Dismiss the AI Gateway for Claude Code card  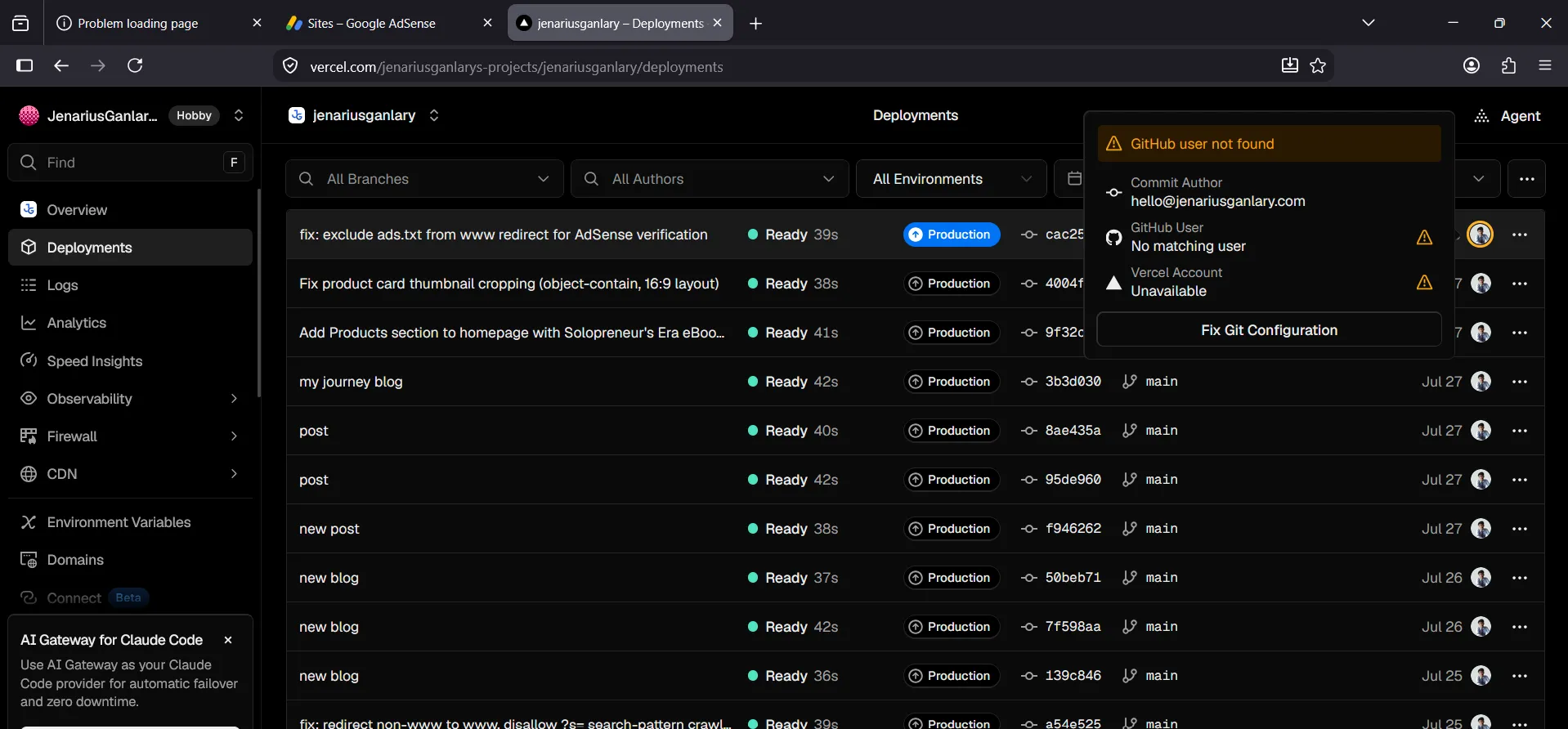228,640
